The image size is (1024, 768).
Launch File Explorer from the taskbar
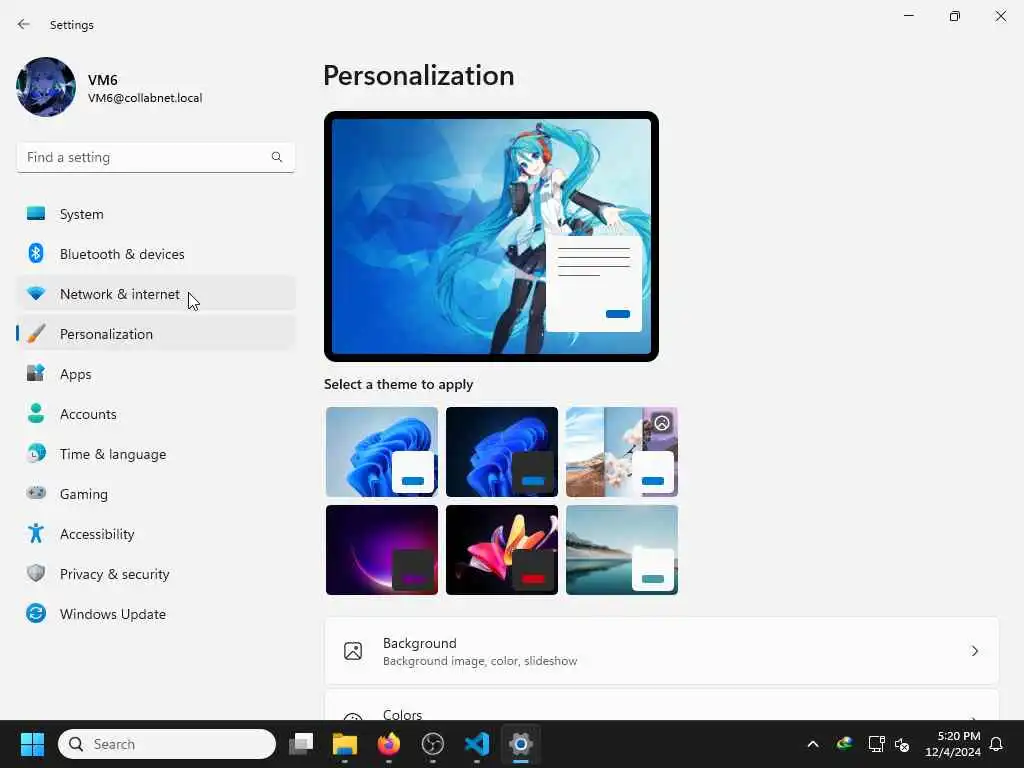345,744
